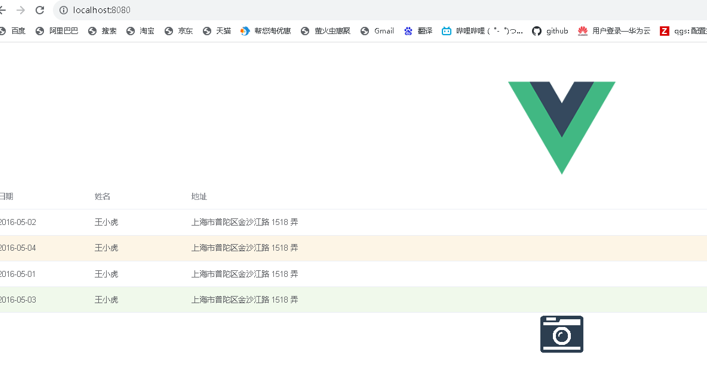
Task: Open the 京东 bookmark
Action: [x=179, y=31]
